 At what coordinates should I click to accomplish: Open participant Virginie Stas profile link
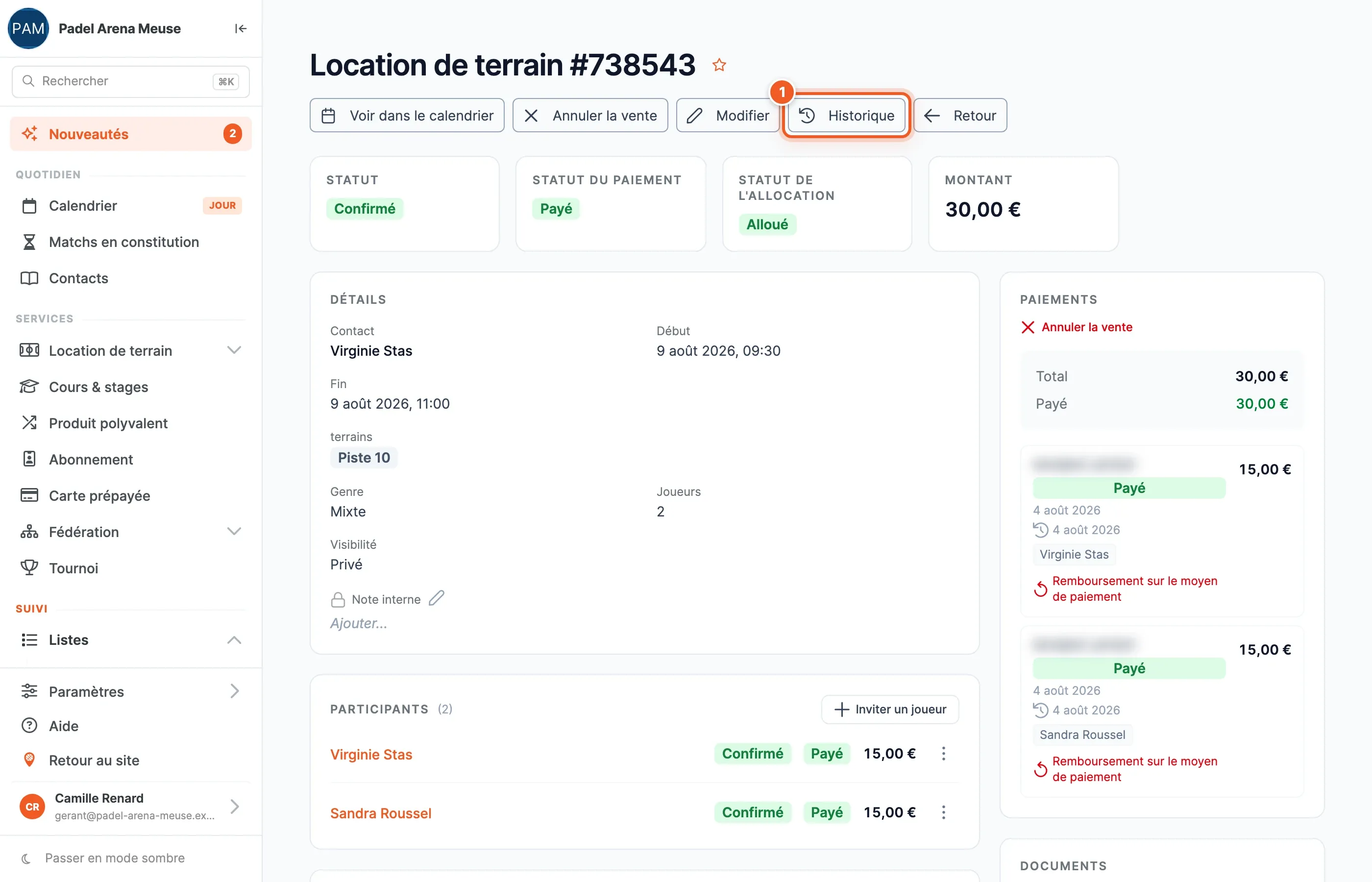point(371,754)
